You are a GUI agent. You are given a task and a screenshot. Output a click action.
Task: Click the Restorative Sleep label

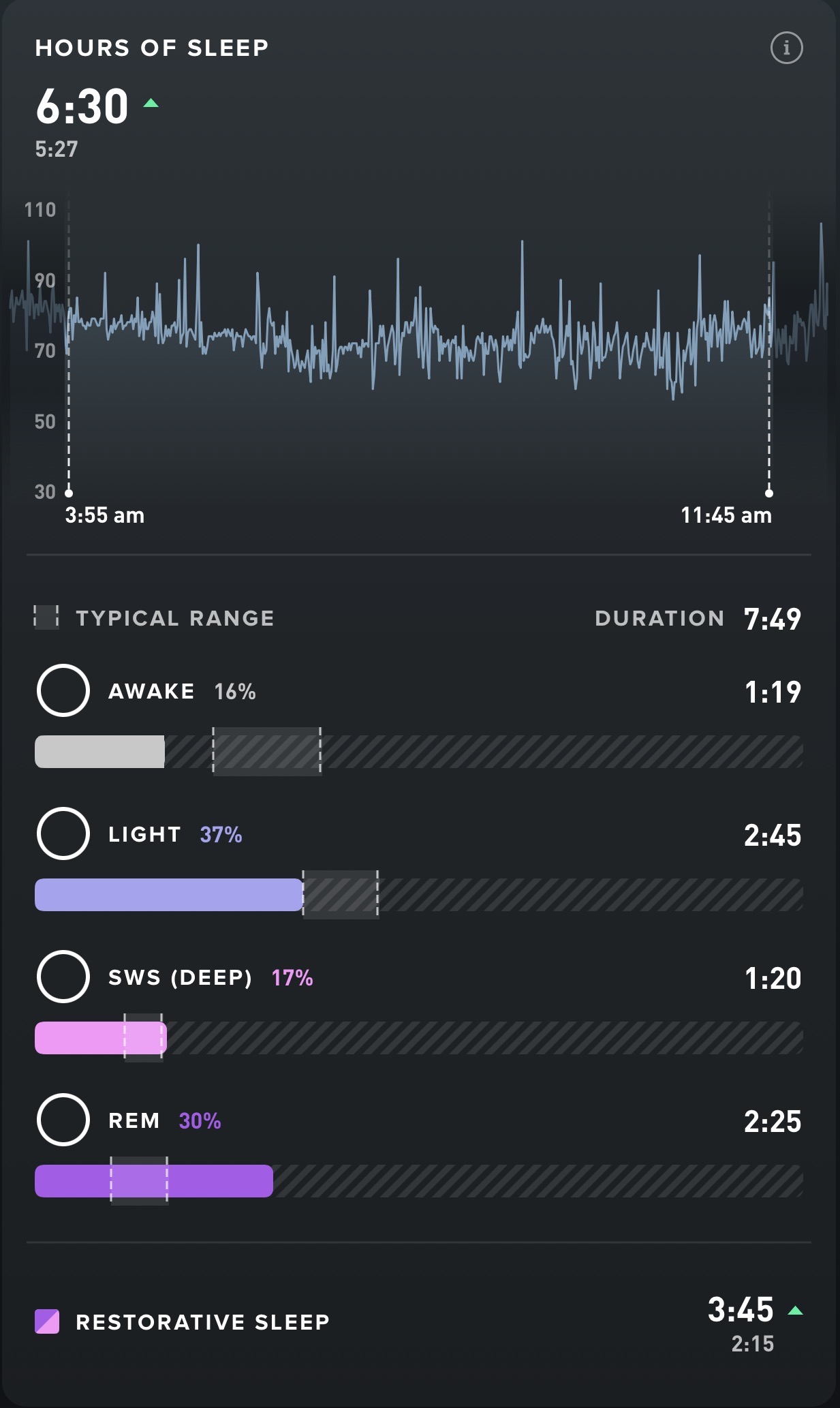[202, 1322]
